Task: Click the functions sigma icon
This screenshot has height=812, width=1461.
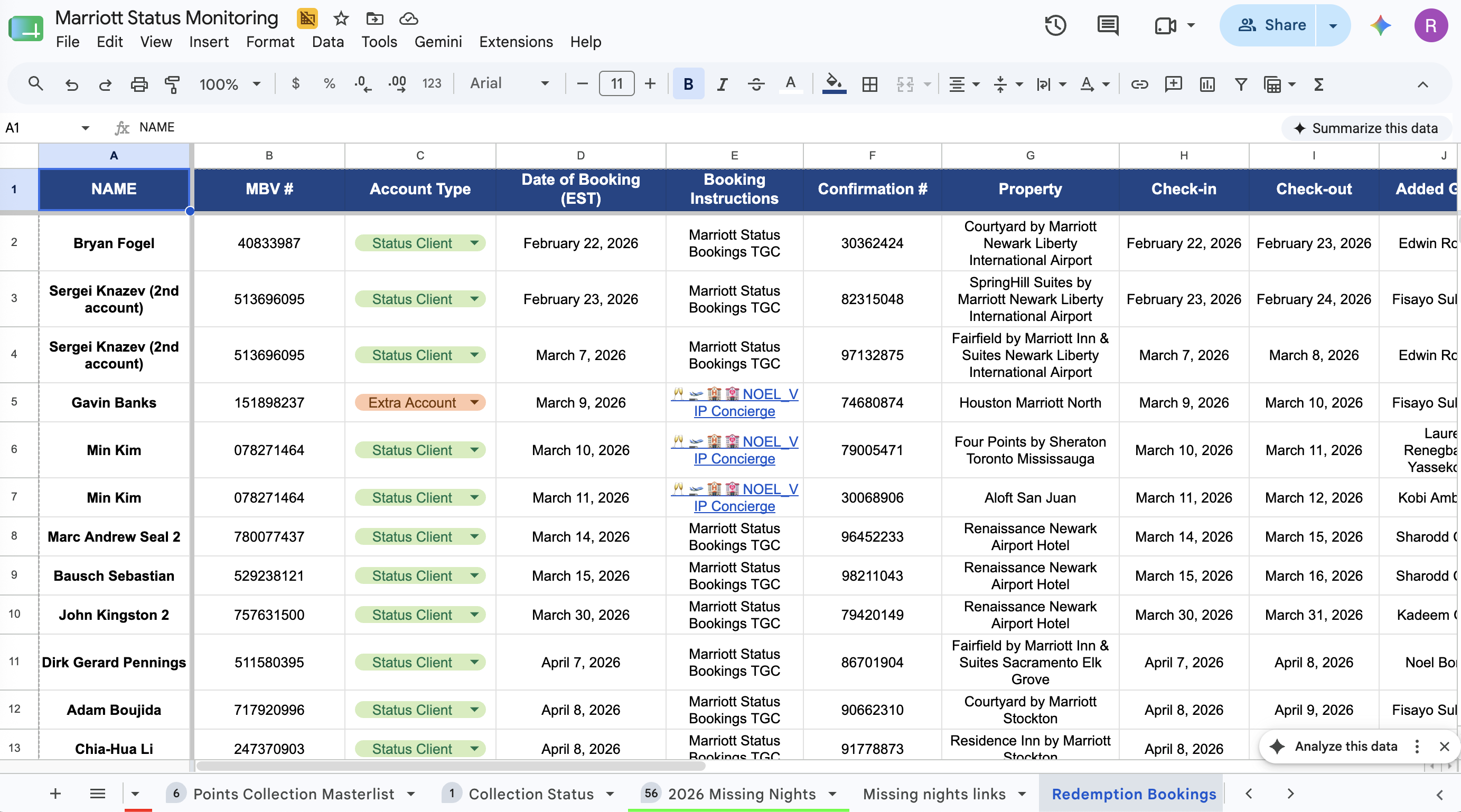Action: (1318, 84)
